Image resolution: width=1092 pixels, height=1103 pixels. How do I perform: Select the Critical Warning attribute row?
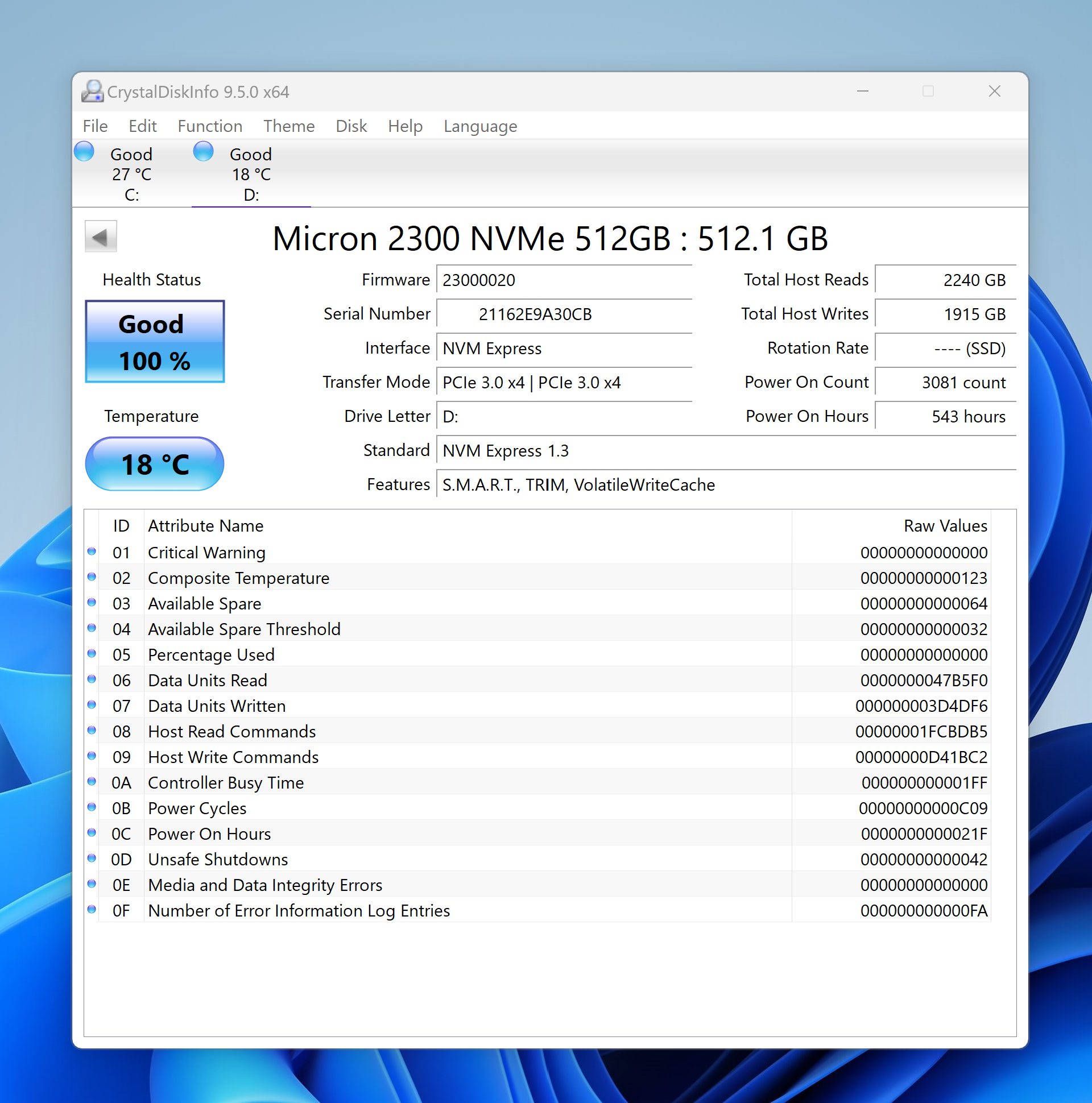point(538,553)
